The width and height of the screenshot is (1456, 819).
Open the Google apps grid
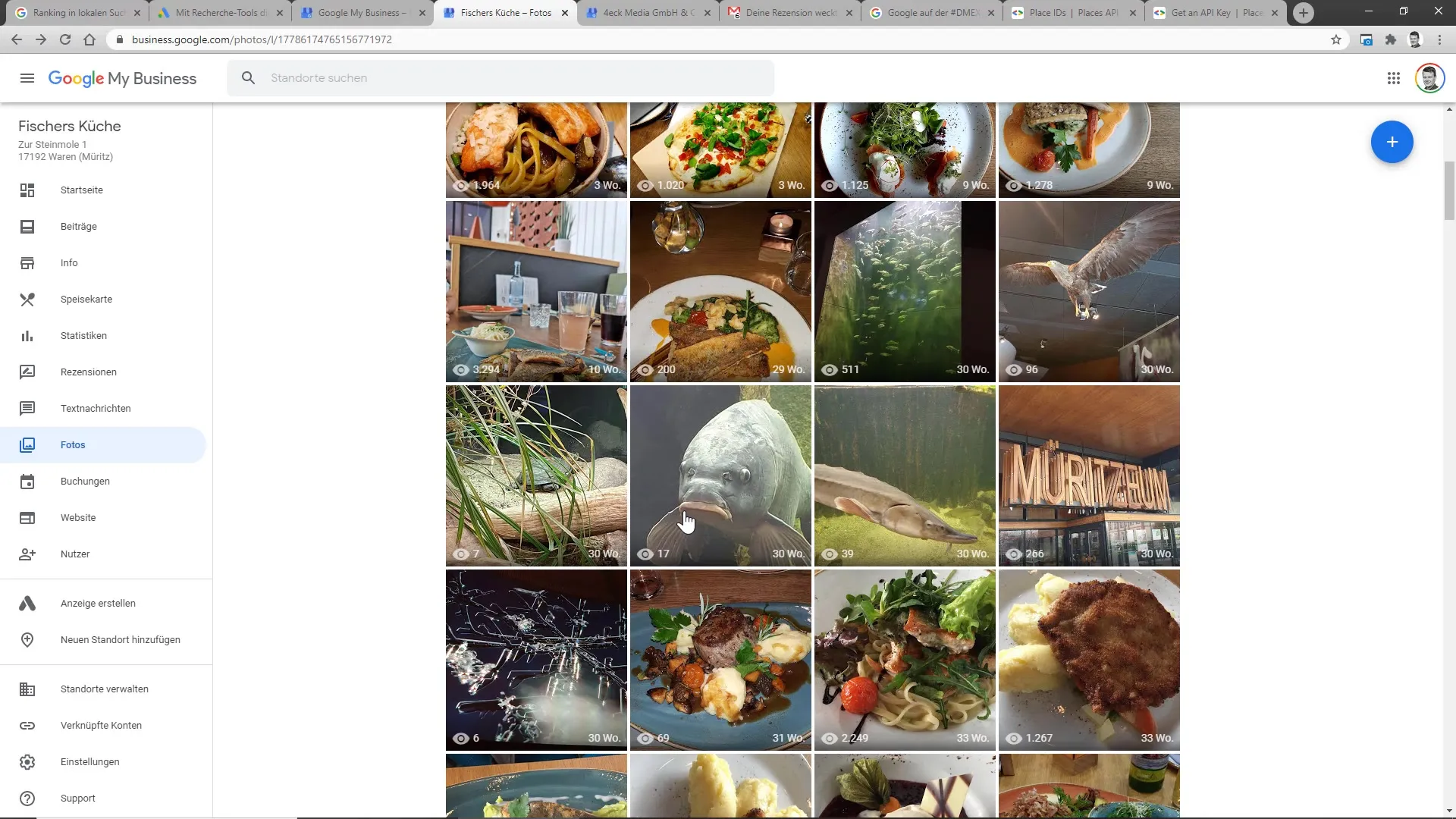(x=1393, y=78)
